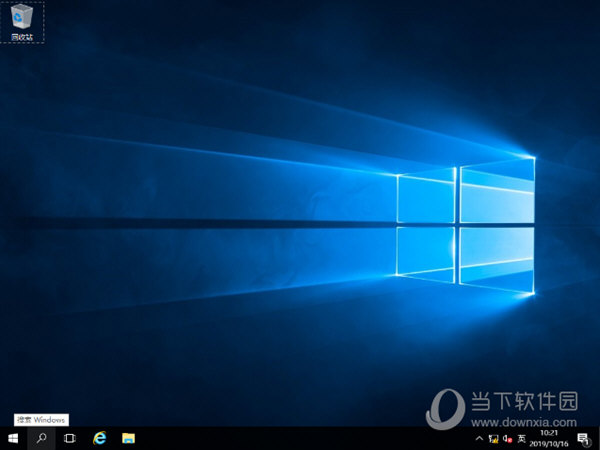
Task: Open the clock showing 10:21
Action: point(549,439)
